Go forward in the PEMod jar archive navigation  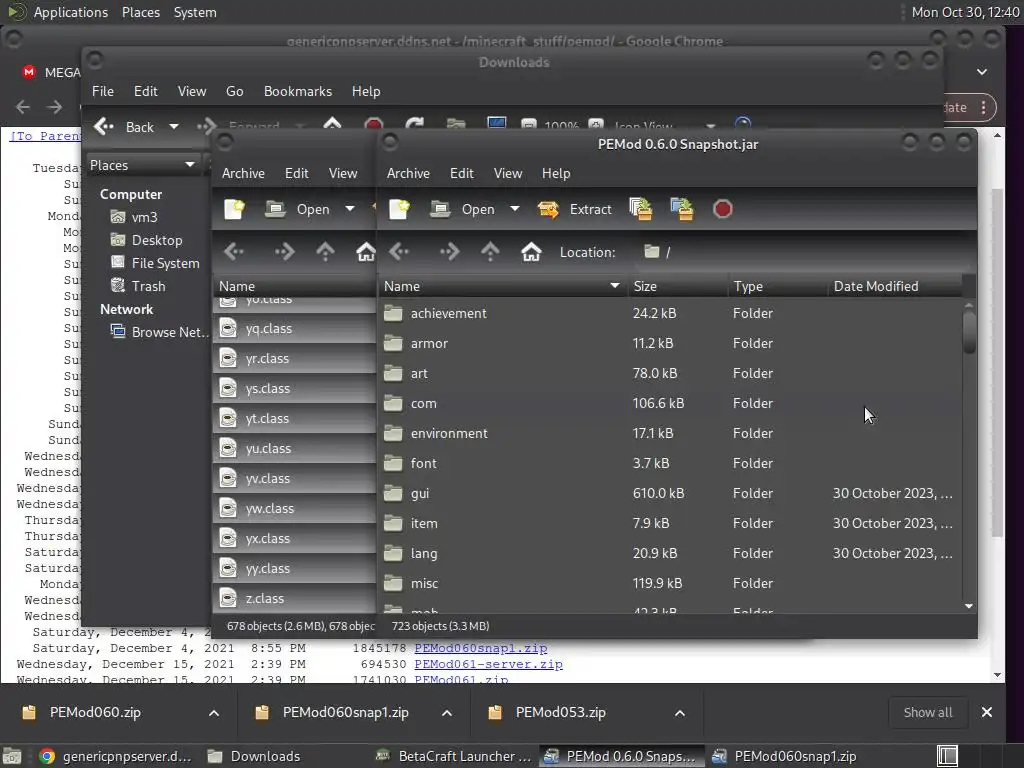[449, 251]
